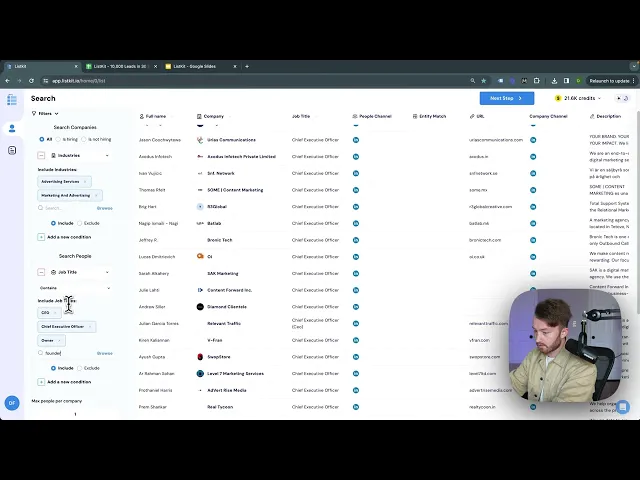Click Browse next to industries search
The width and height of the screenshot is (640, 480).
pyautogui.click(x=104, y=208)
